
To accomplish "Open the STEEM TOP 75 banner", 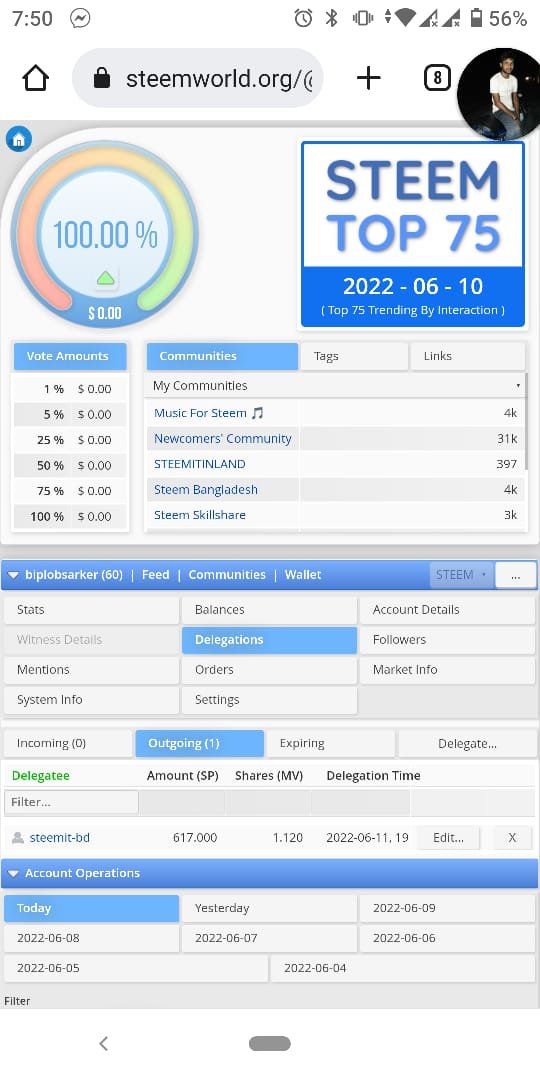I will click(x=413, y=234).
